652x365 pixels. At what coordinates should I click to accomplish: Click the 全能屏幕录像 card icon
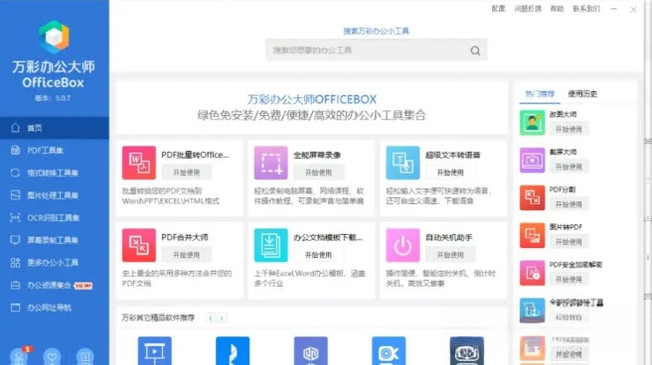pos(271,163)
